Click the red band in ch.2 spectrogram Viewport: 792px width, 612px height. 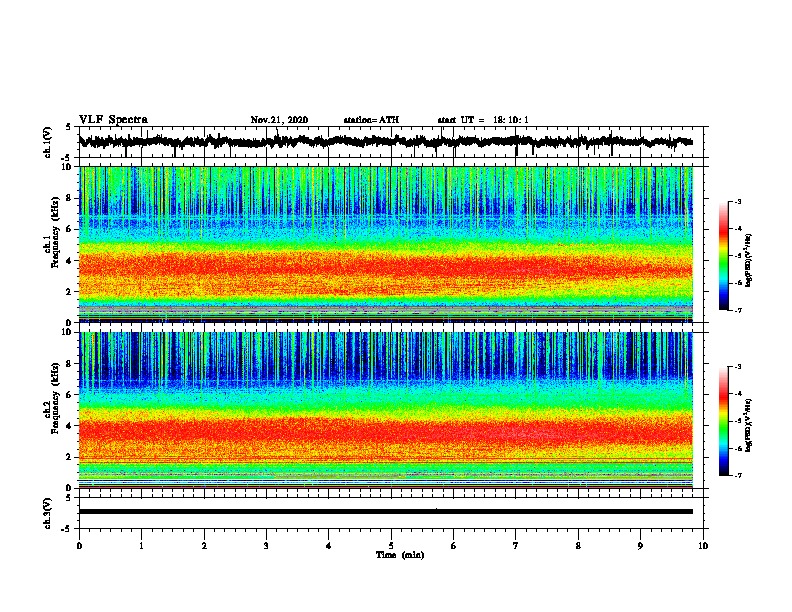[x=385, y=432]
